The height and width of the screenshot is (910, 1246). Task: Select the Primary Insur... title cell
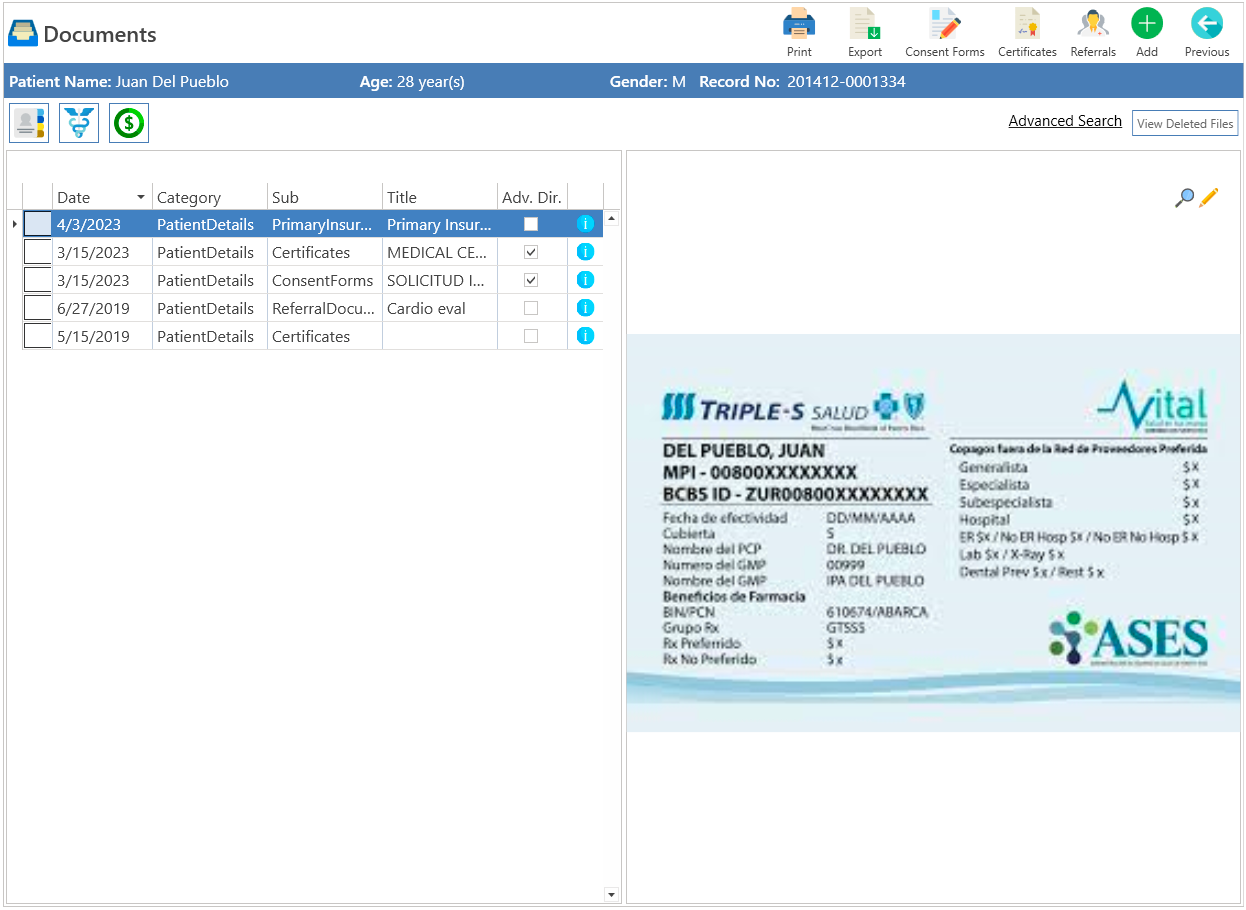[440, 224]
